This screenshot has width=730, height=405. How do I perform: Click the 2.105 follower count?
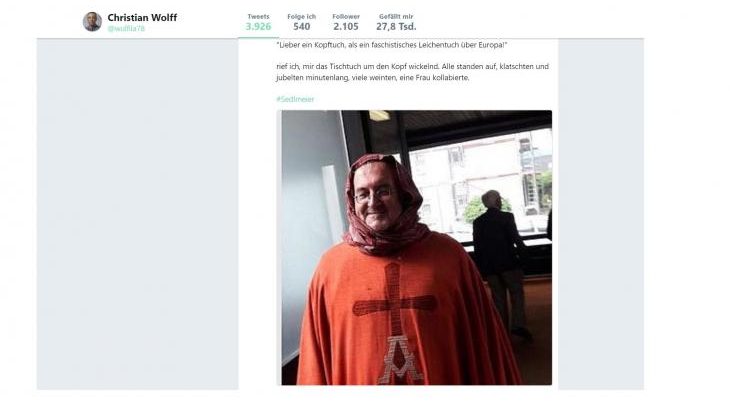click(346, 27)
